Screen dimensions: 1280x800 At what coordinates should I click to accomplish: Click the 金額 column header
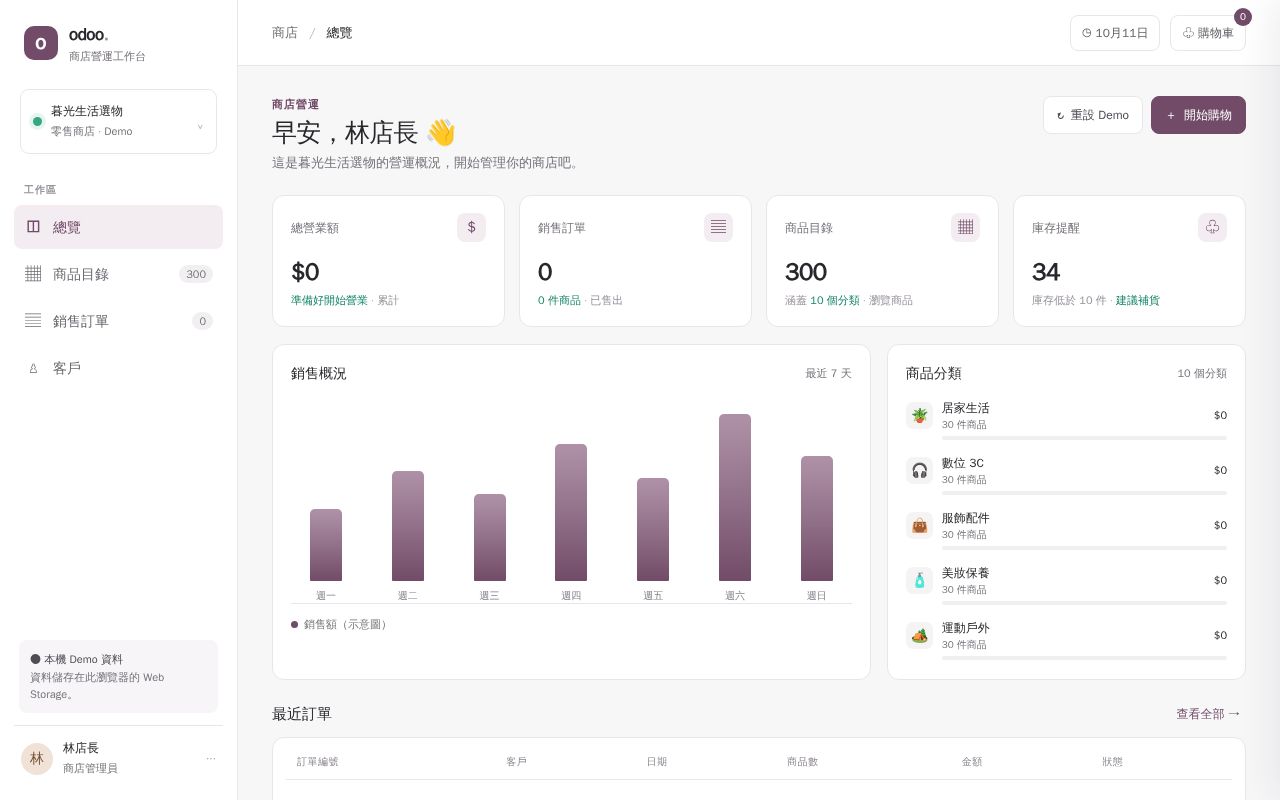point(972,762)
